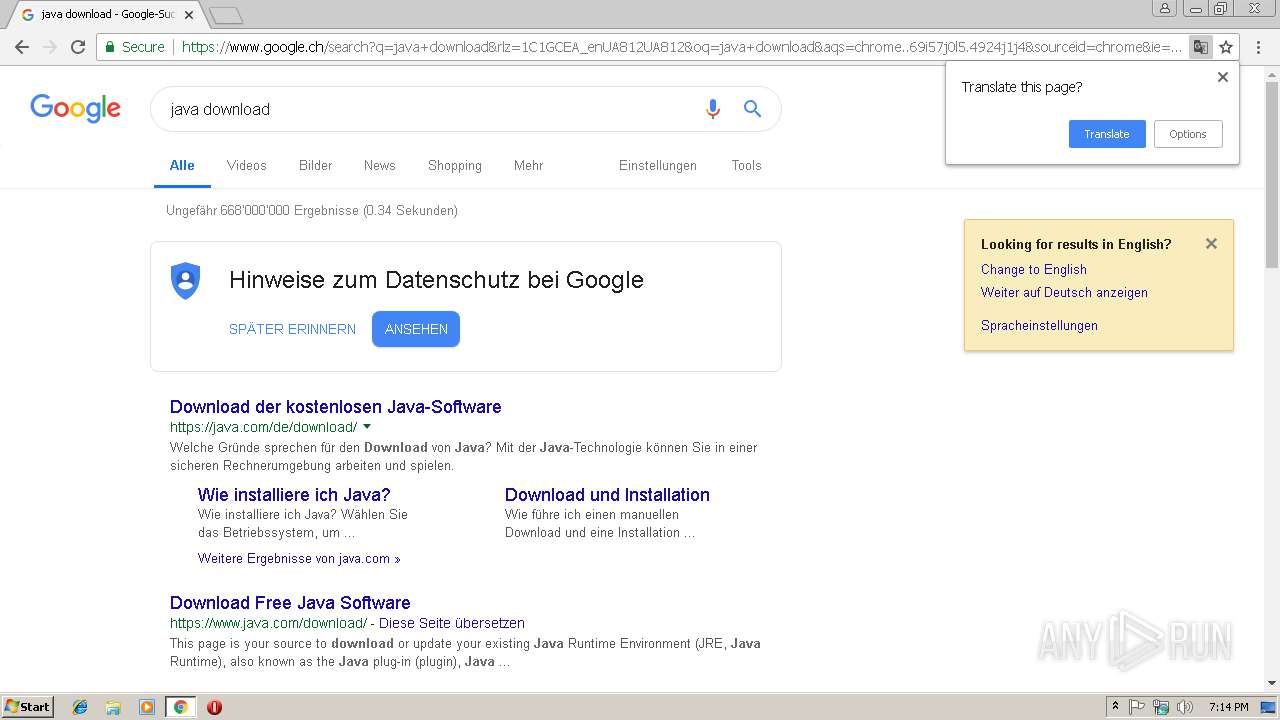The width and height of the screenshot is (1280, 720).
Task: Bookmark this page with star icon
Action: pos(1226,47)
